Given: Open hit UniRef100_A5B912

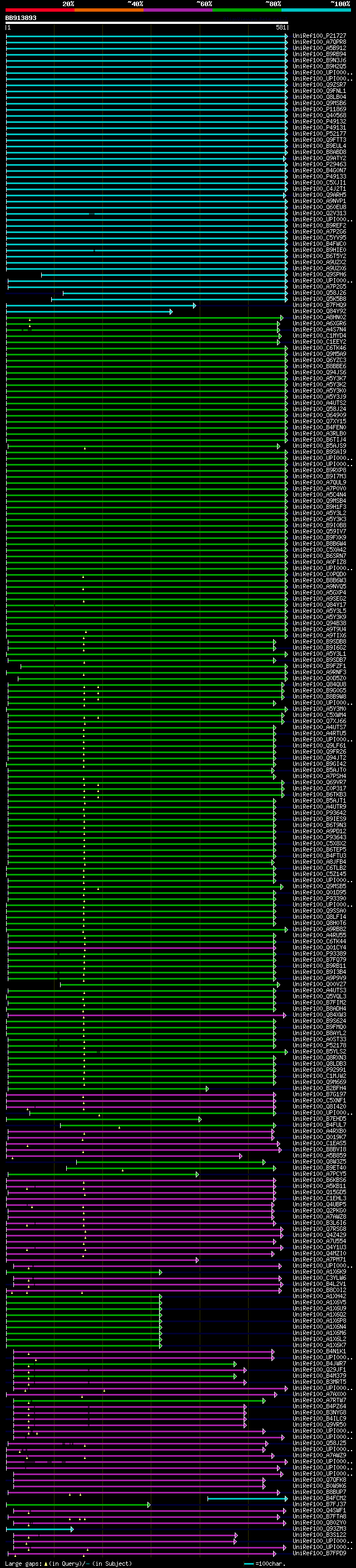Looking at the screenshot, I should click(x=319, y=48).
